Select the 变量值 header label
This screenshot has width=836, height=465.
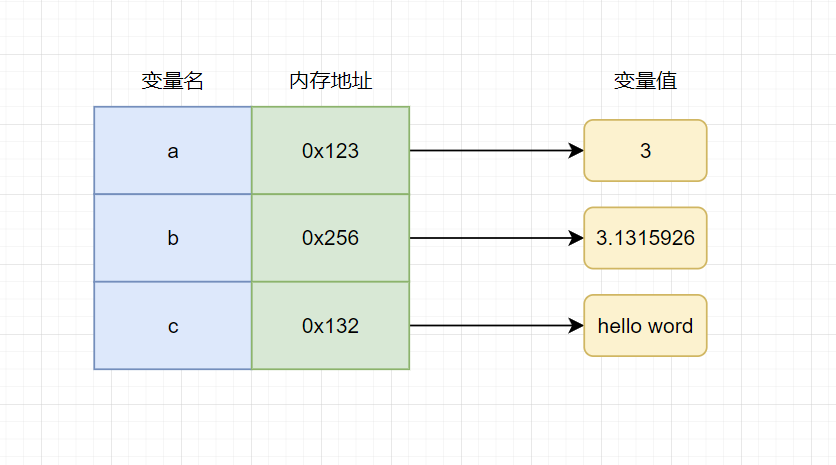645,82
